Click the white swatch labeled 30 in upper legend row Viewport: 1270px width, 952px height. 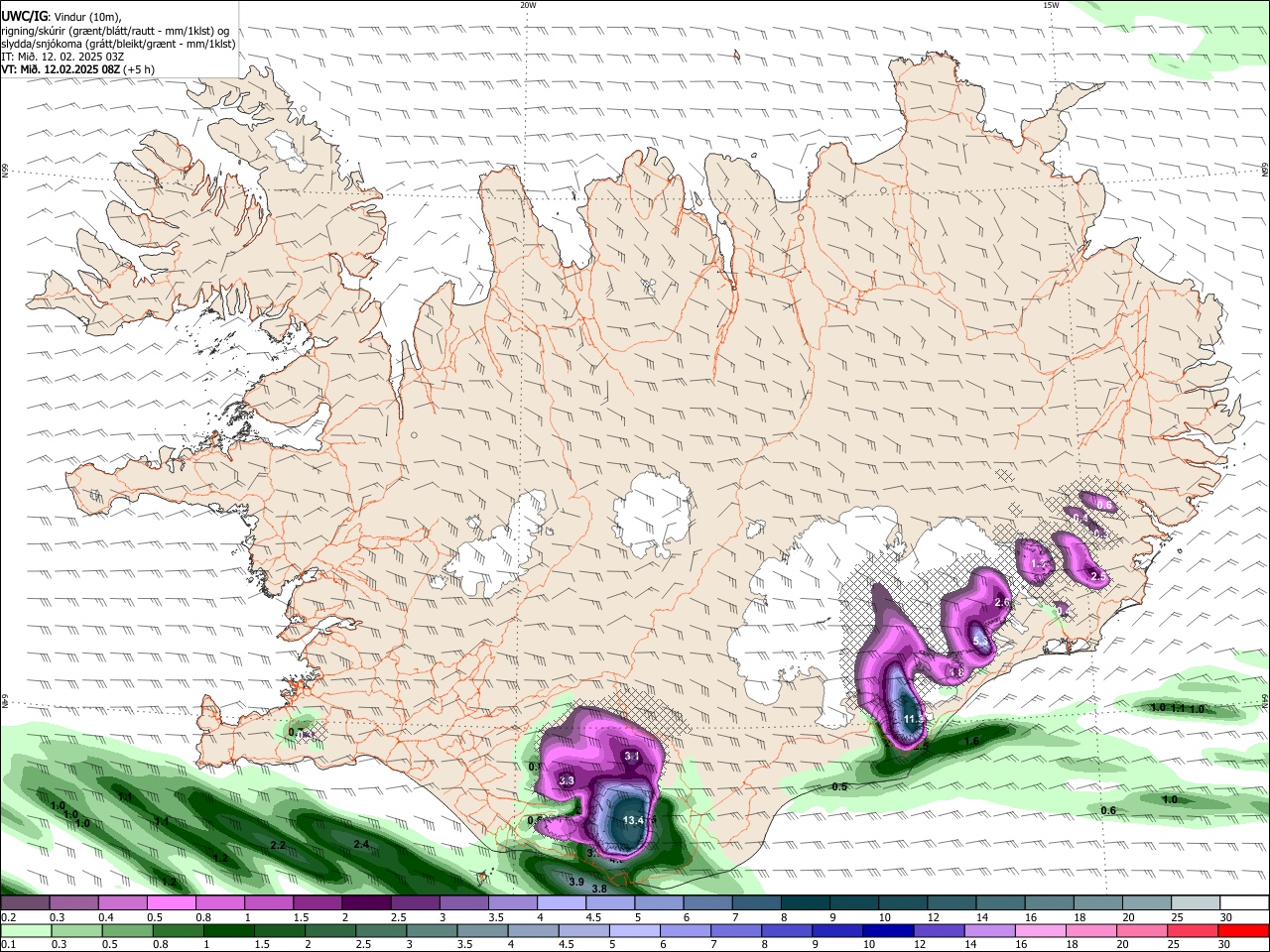[1243, 902]
